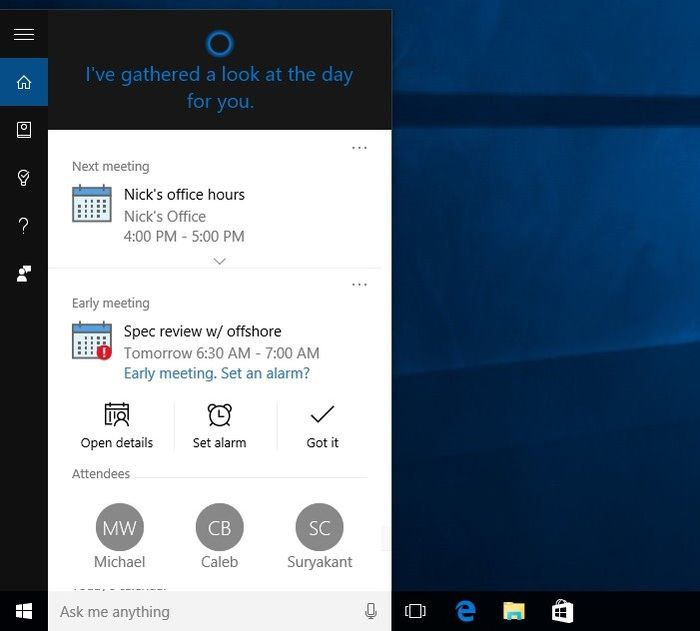Click 'Early meeting. Set an alarm?' link

(x=217, y=373)
